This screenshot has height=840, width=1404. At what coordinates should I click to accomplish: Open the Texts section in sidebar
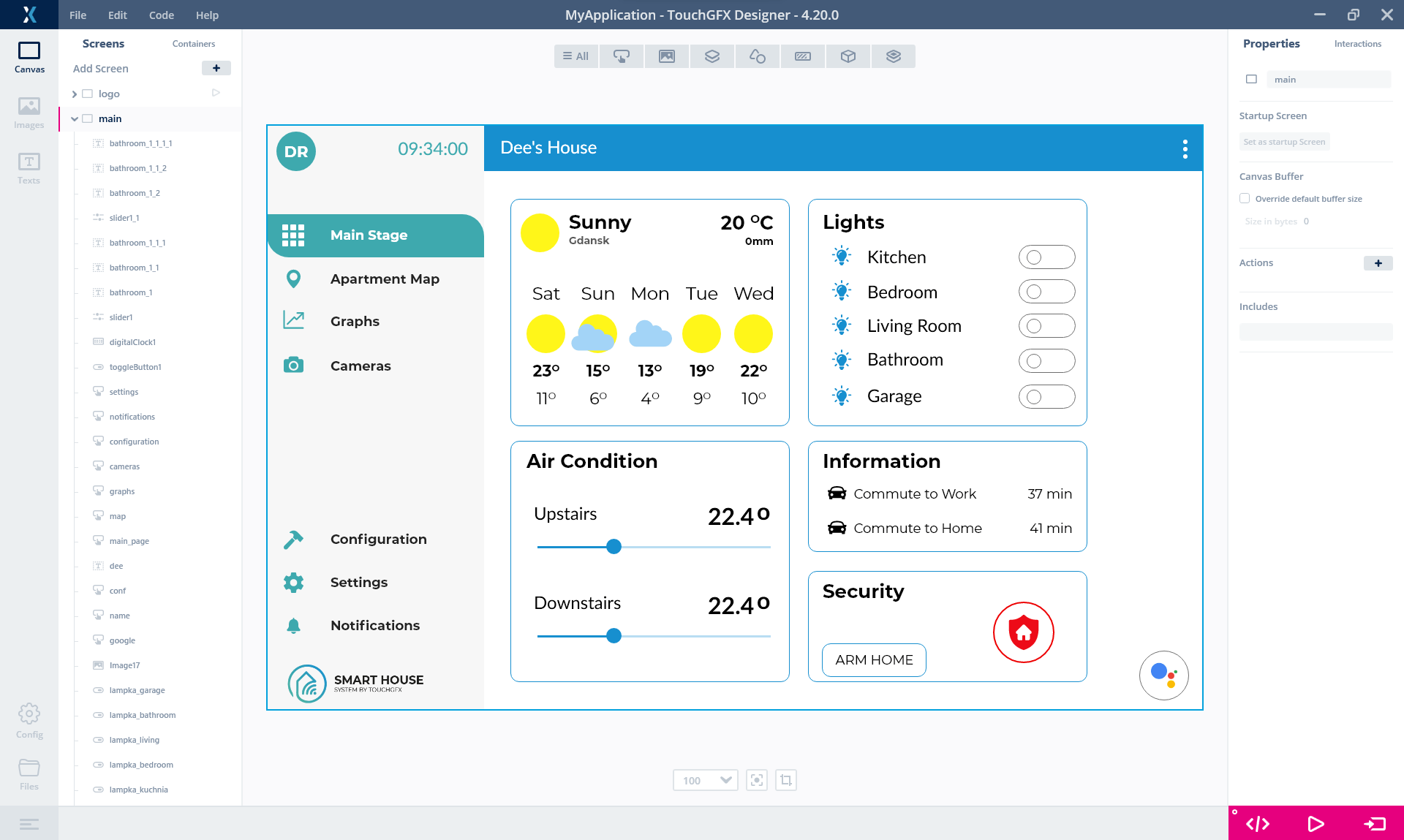click(x=29, y=169)
